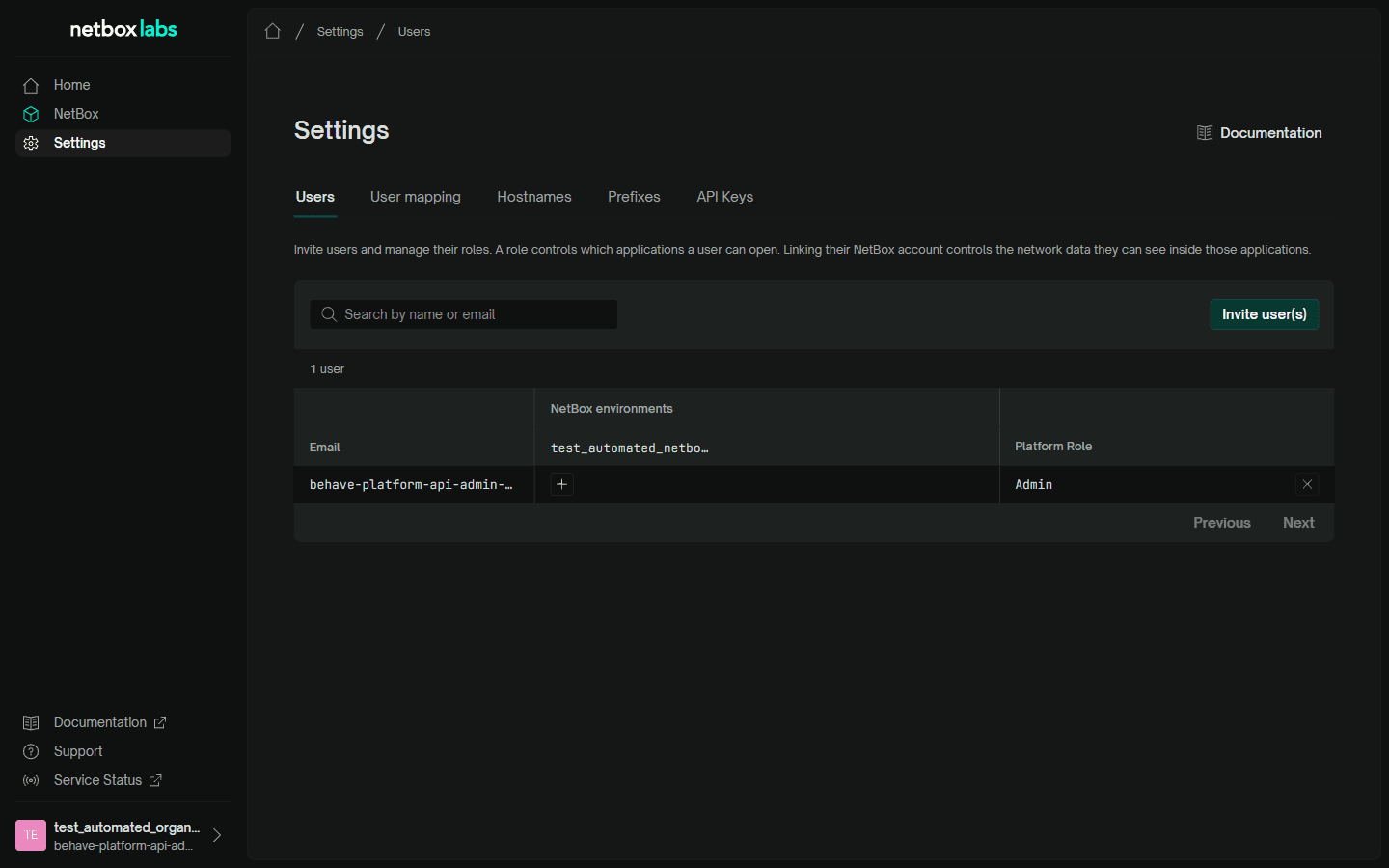The height and width of the screenshot is (868, 1389).
Task: Open Service Status external link
Action: pyautogui.click(x=92, y=780)
